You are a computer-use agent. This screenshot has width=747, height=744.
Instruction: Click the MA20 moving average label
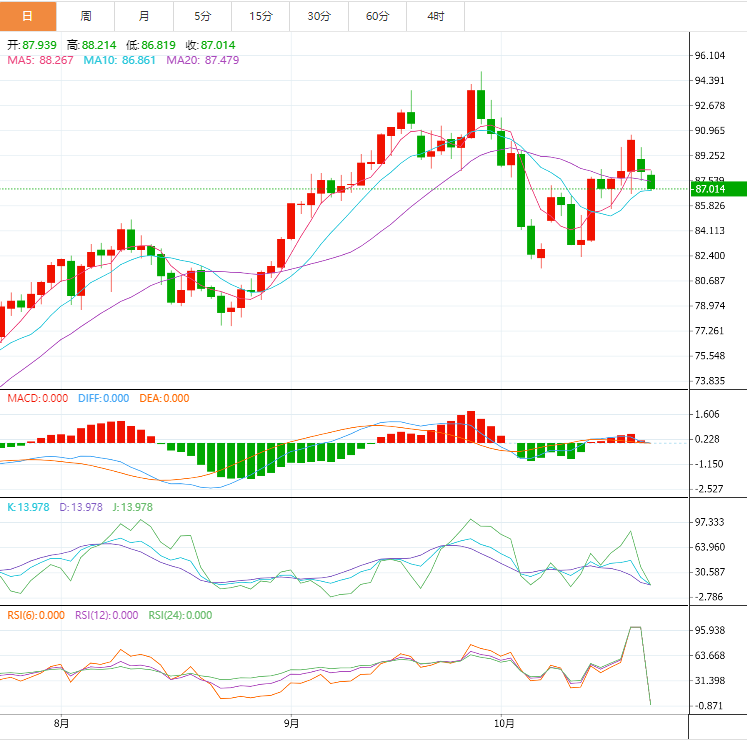click(x=203, y=60)
